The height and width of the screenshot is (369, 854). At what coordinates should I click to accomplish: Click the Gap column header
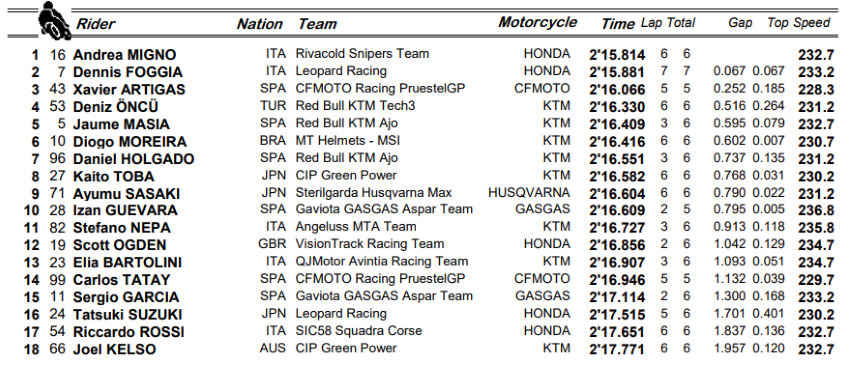coord(740,23)
